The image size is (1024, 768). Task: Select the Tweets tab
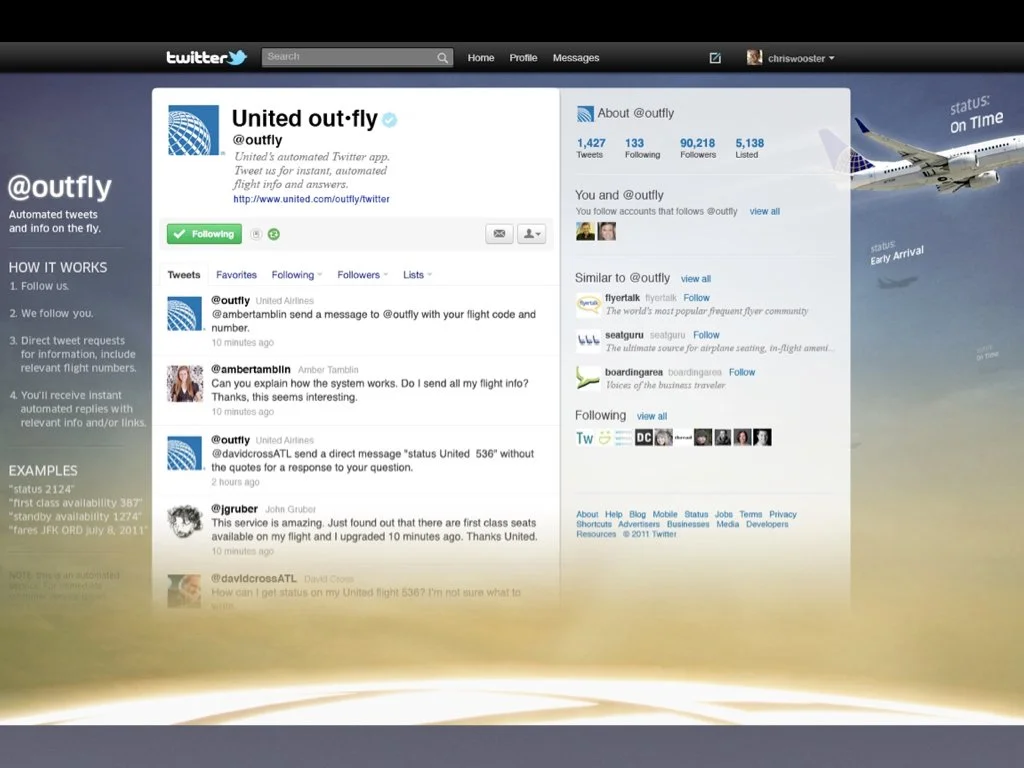[x=184, y=275]
